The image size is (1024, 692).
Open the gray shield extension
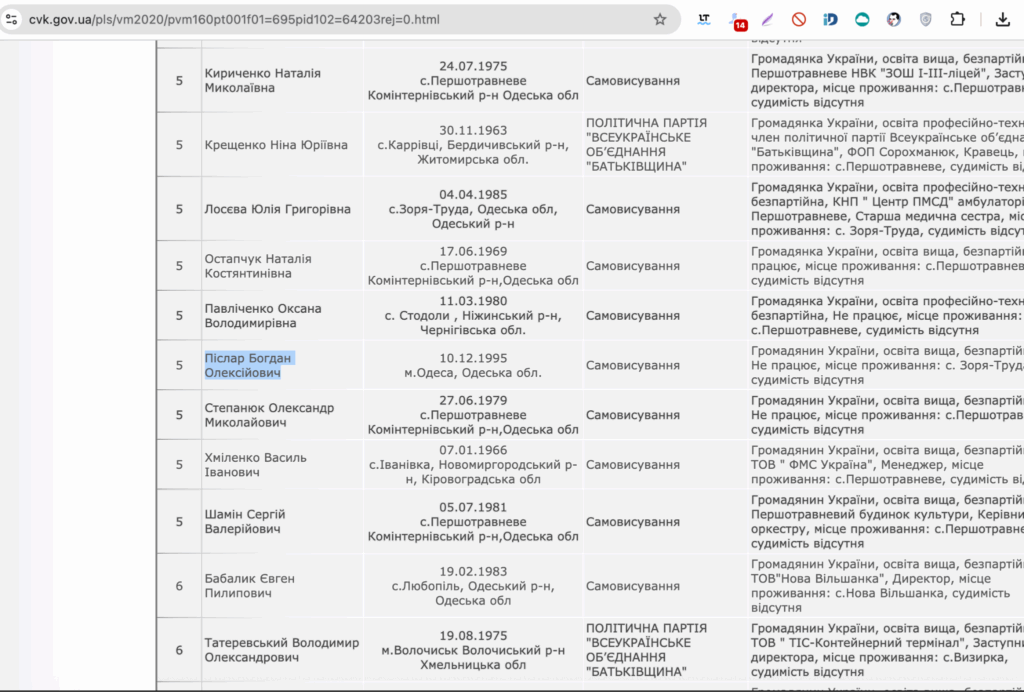(925, 19)
